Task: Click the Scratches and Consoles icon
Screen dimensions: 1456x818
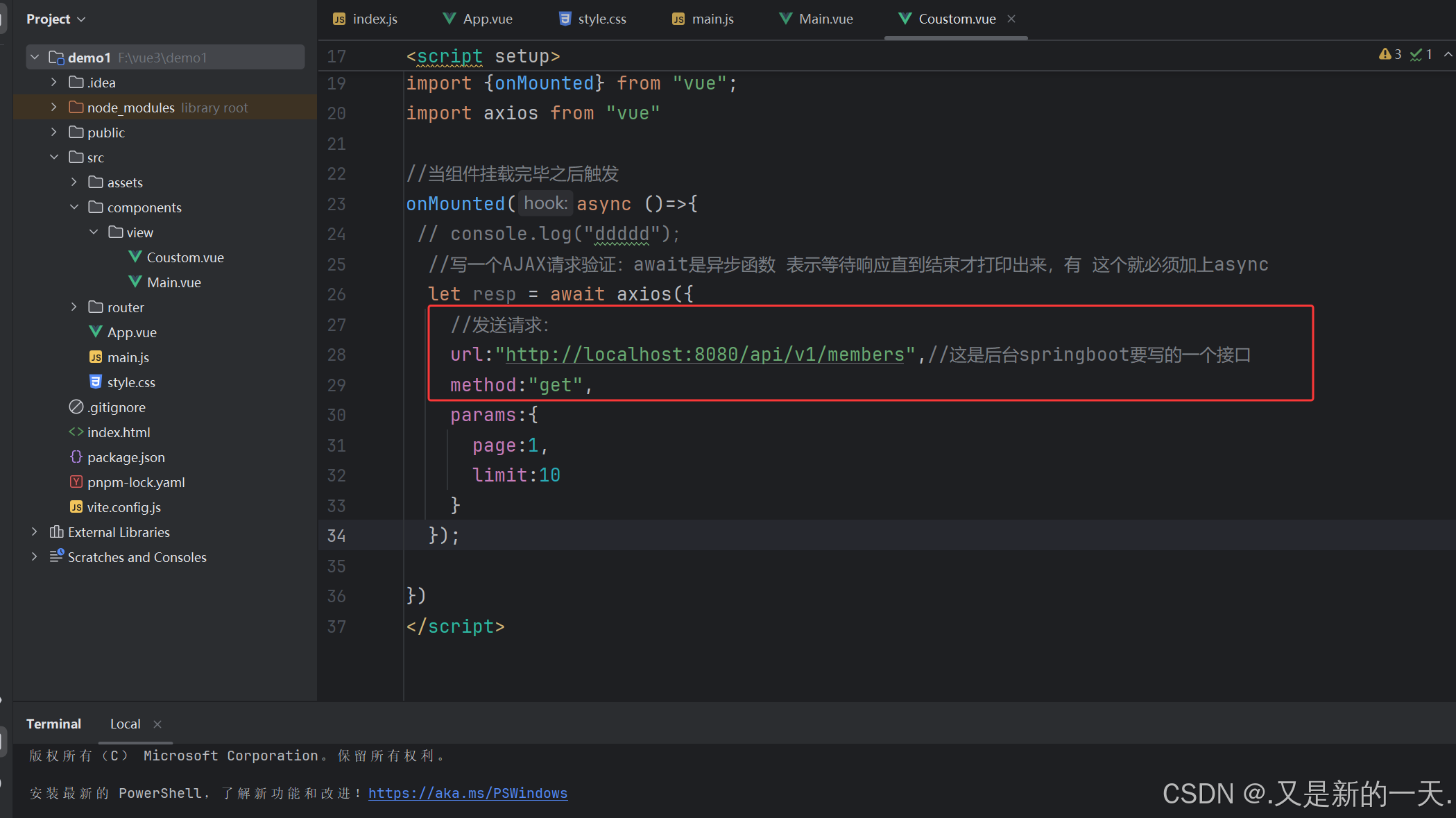Action: tap(57, 556)
